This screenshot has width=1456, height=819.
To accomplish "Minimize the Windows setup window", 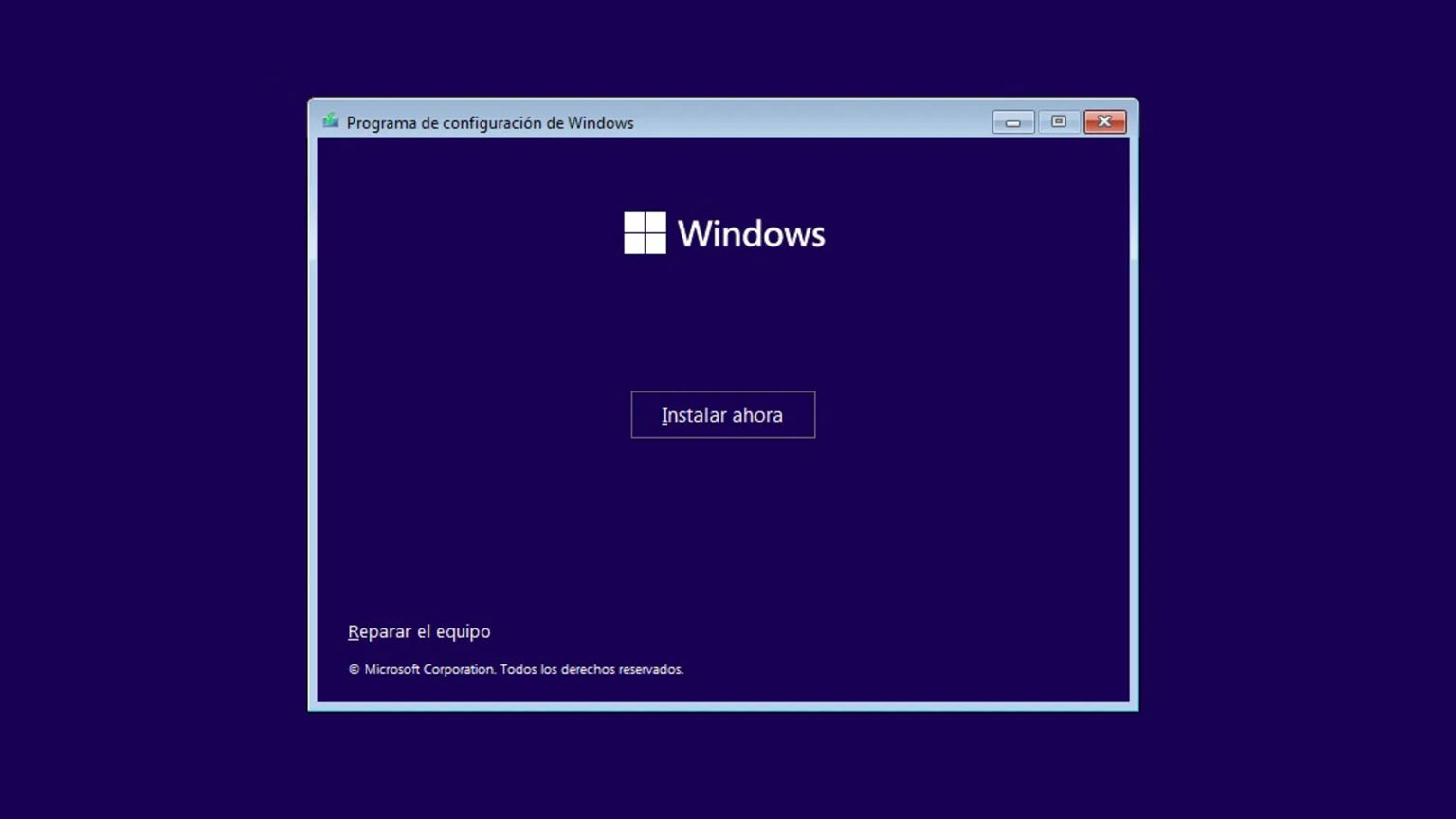I will tap(1012, 122).
